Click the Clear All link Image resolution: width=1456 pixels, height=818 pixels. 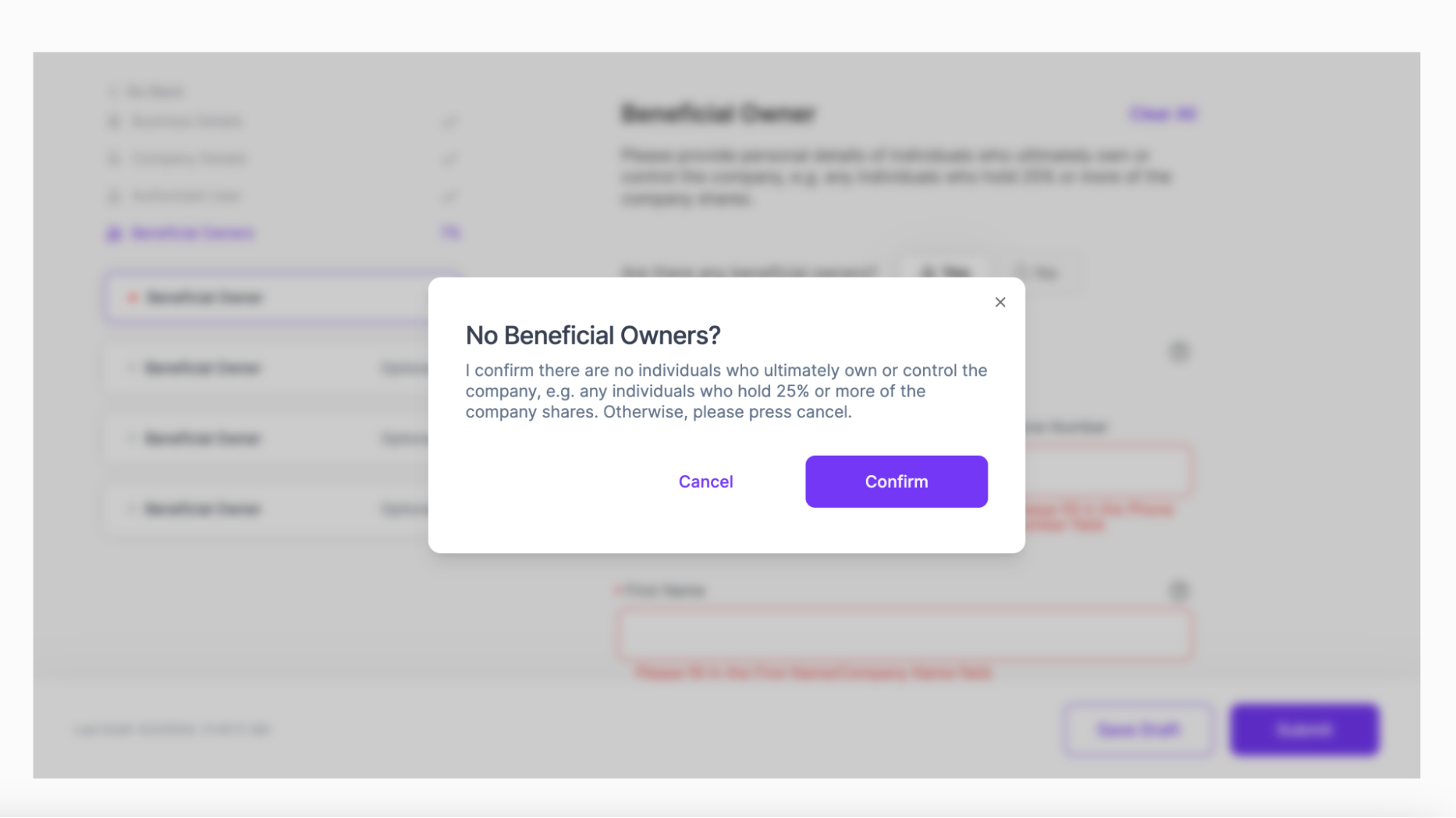pyautogui.click(x=1162, y=114)
